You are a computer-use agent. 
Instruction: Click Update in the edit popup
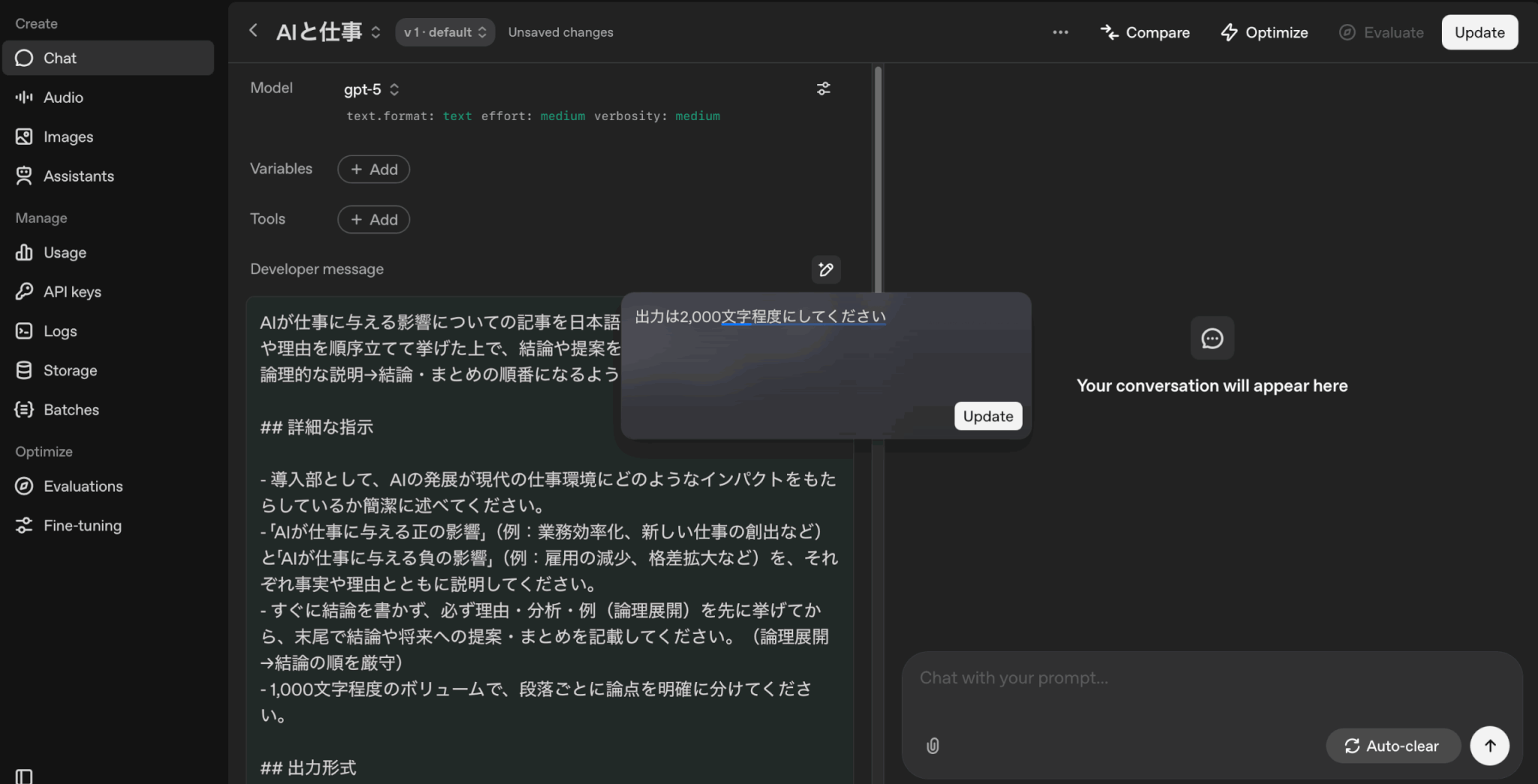pyautogui.click(x=988, y=416)
